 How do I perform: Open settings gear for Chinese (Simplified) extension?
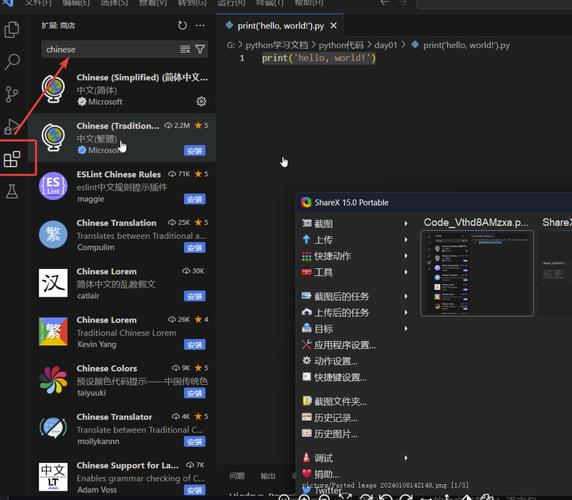click(x=201, y=101)
